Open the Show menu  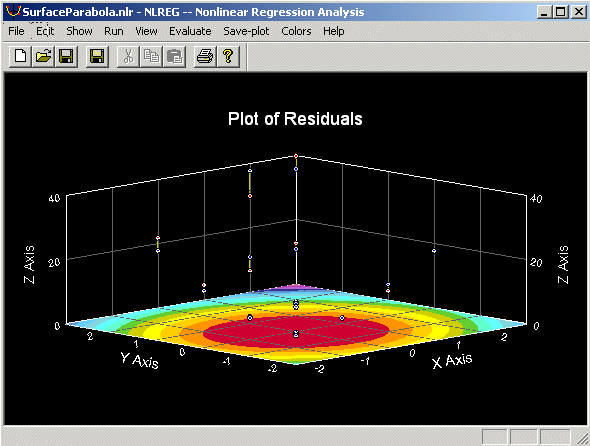pos(79,31)
